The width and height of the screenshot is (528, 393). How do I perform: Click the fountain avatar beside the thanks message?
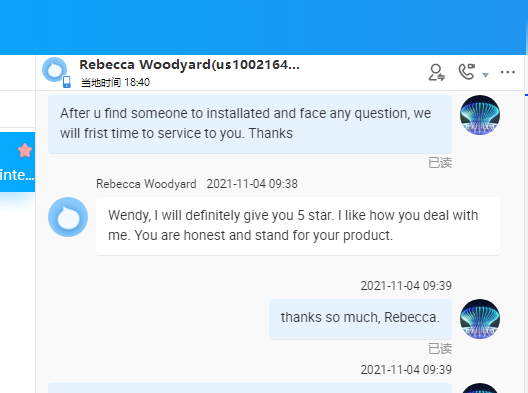[480, 319]
